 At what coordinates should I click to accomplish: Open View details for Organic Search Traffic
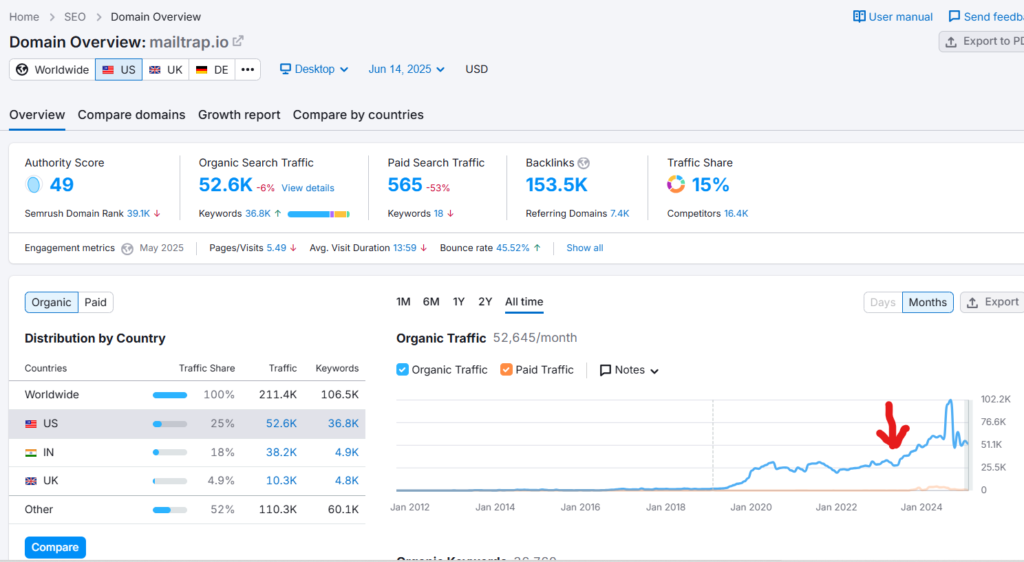click(x=308, y=188)
